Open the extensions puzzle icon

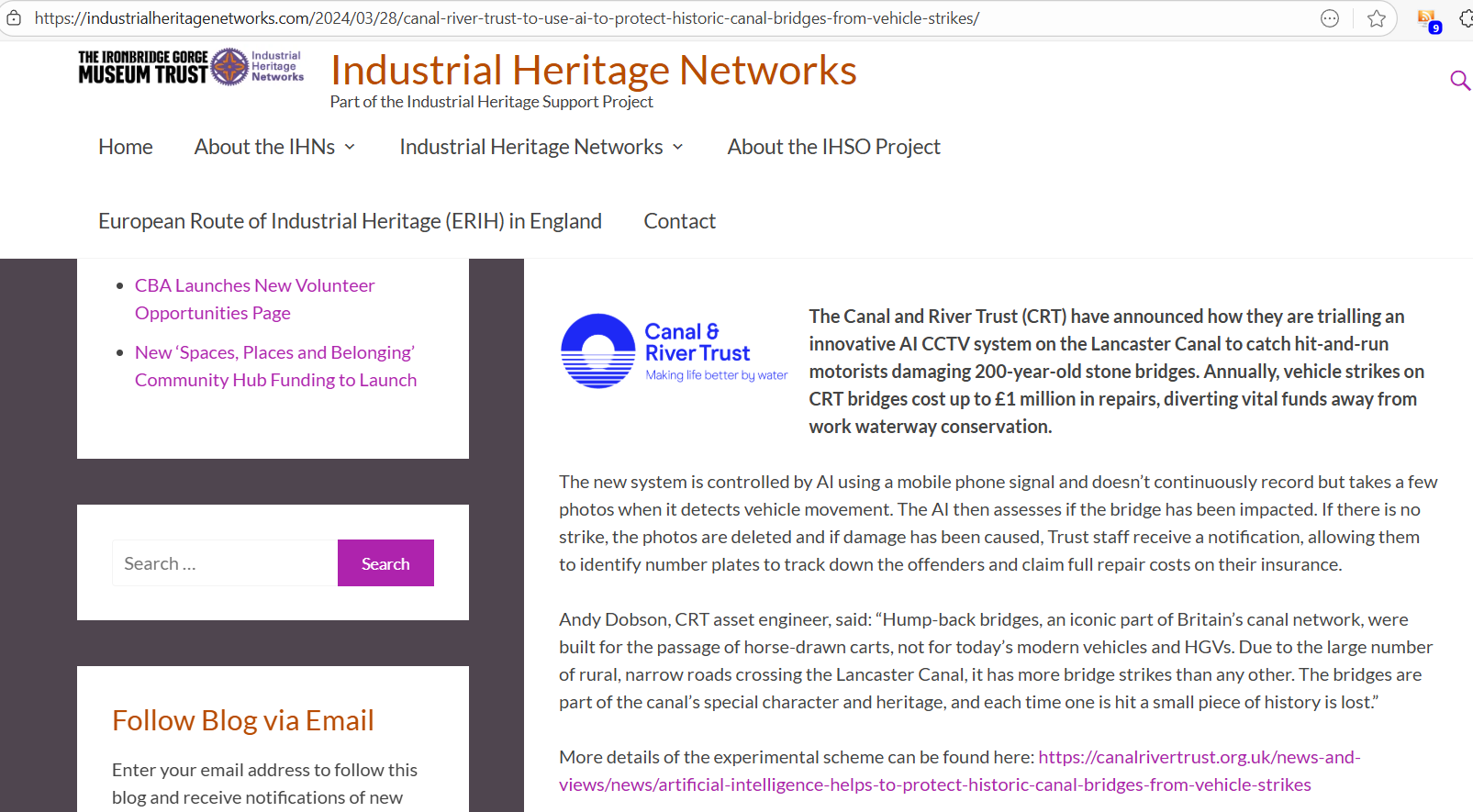coord(1466,18)
